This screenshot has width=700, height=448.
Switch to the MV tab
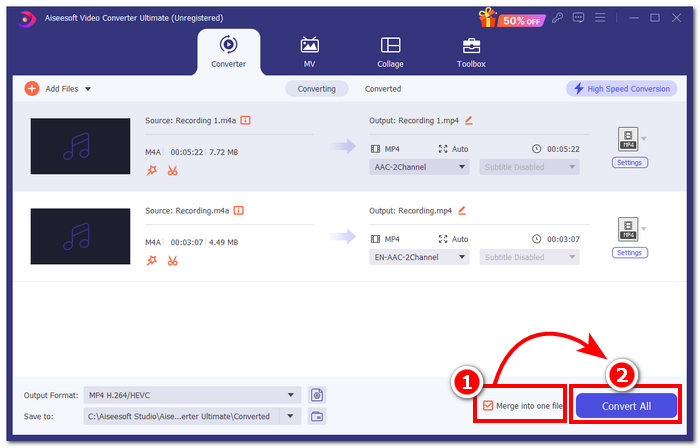tap(309, 52)
